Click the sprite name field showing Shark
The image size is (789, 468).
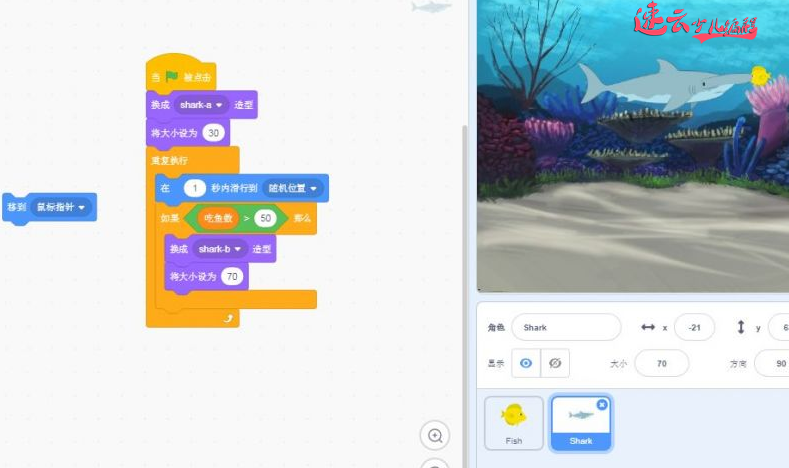565,327
